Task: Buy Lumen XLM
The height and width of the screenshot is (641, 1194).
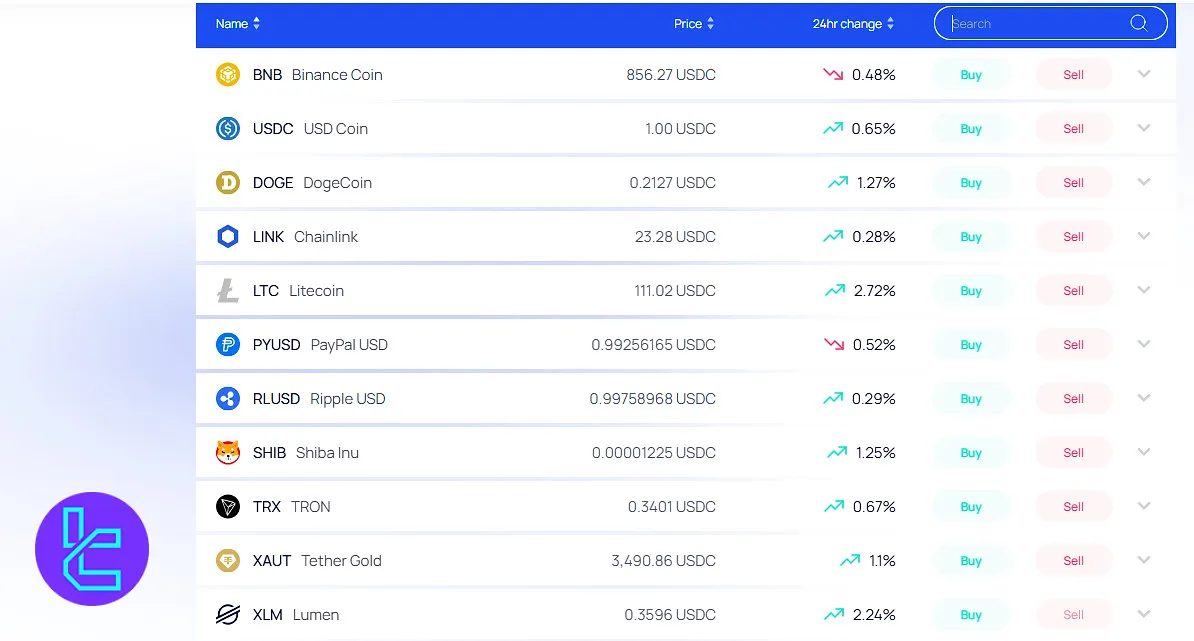Action: click(x=971, y=614)
